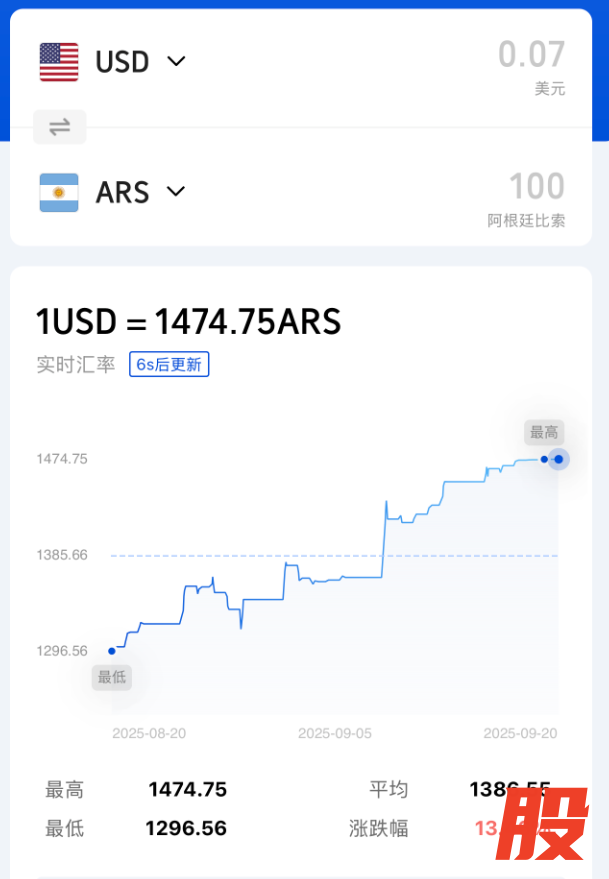Swap the USD and ARS currencies
The width and height of the screenshot is (609, 879).
pyautogui.click(x=60, y=127)
